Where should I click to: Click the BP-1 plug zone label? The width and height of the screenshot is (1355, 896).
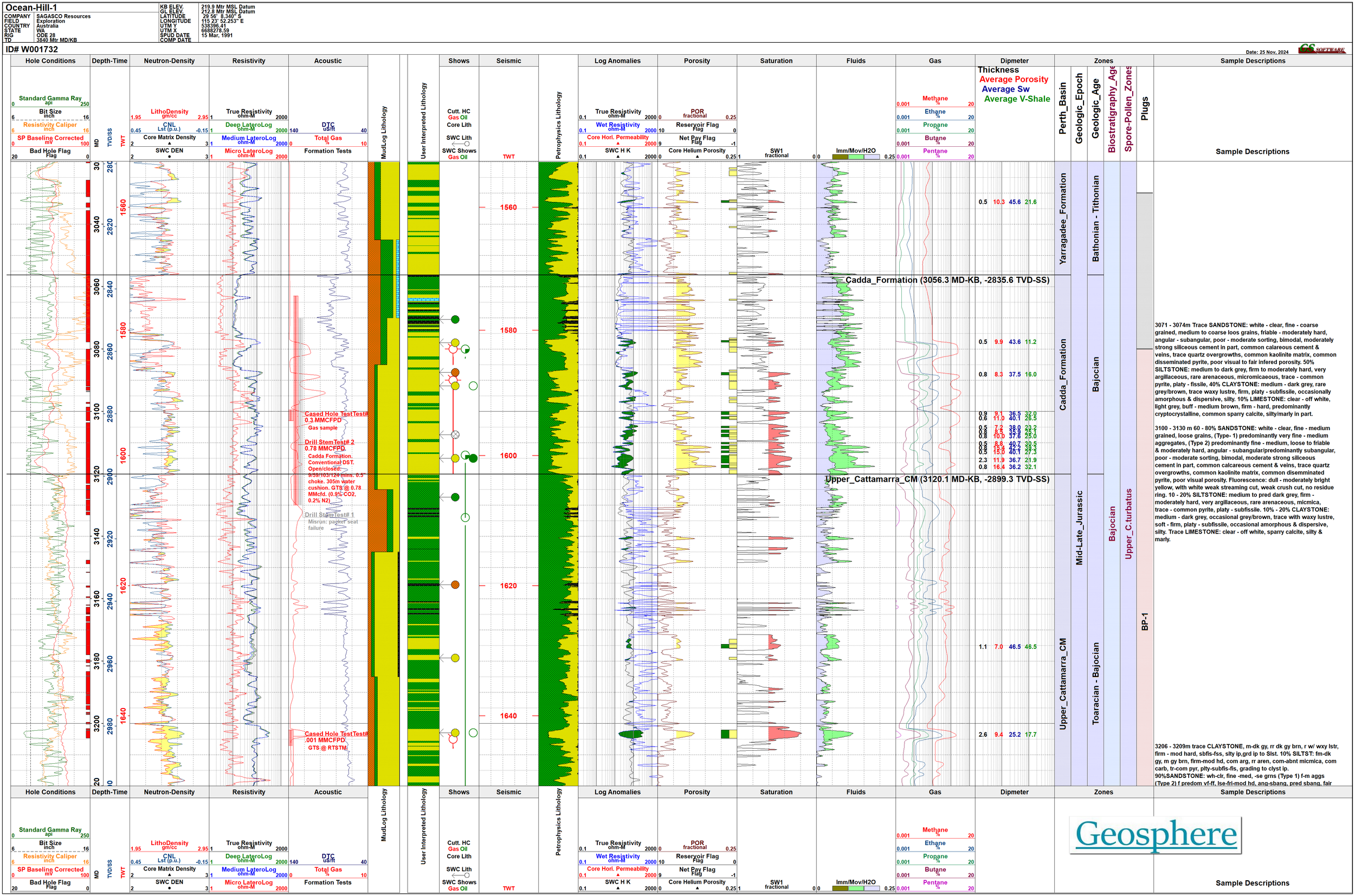coord(1144,622)
